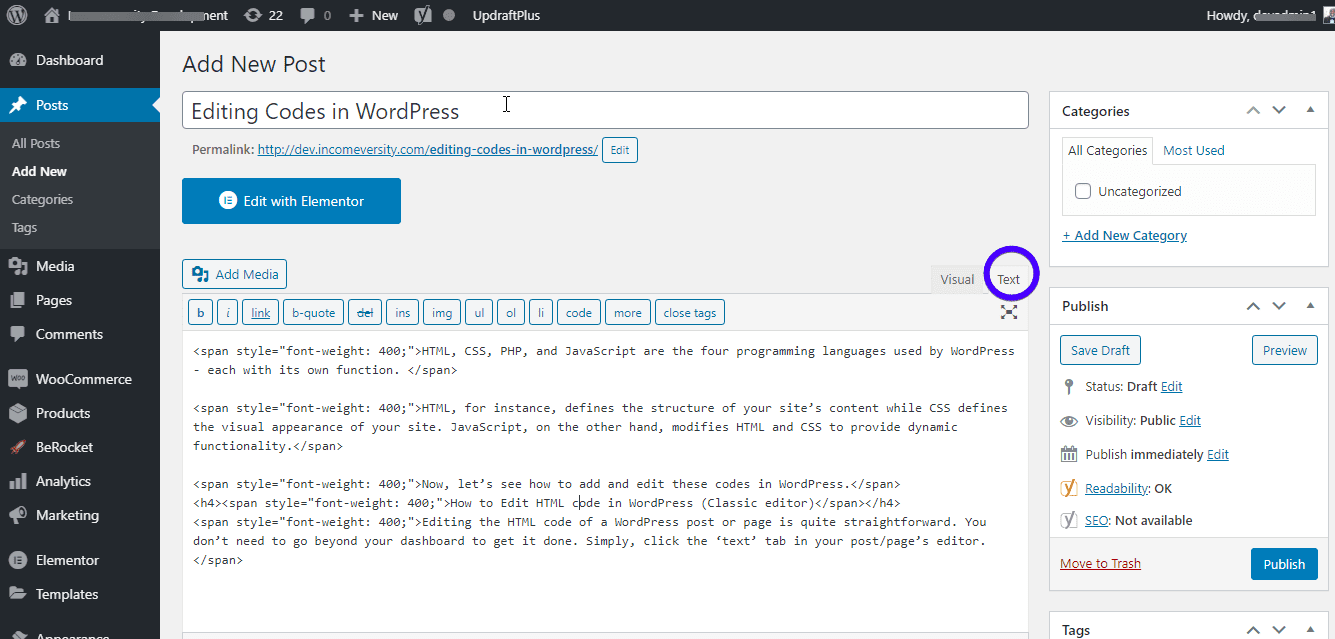Open the Pages menu
Image resolution: width=1335 pixels, height=639 pixels.
click(x=80, y=300)
